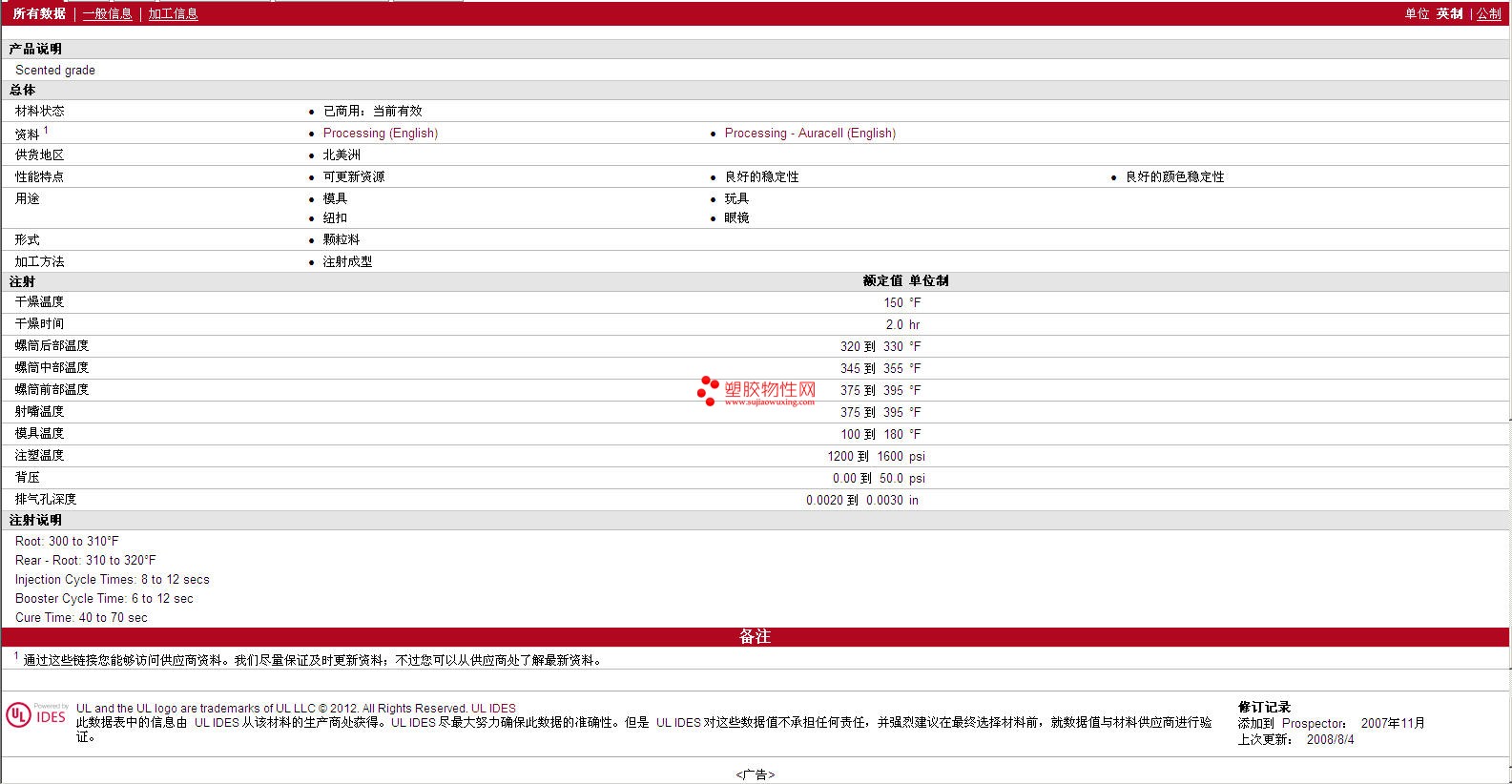Click the 注射 section header
Image resolution: width=1512 pixels, height=784 pixels.
(756, 281)
